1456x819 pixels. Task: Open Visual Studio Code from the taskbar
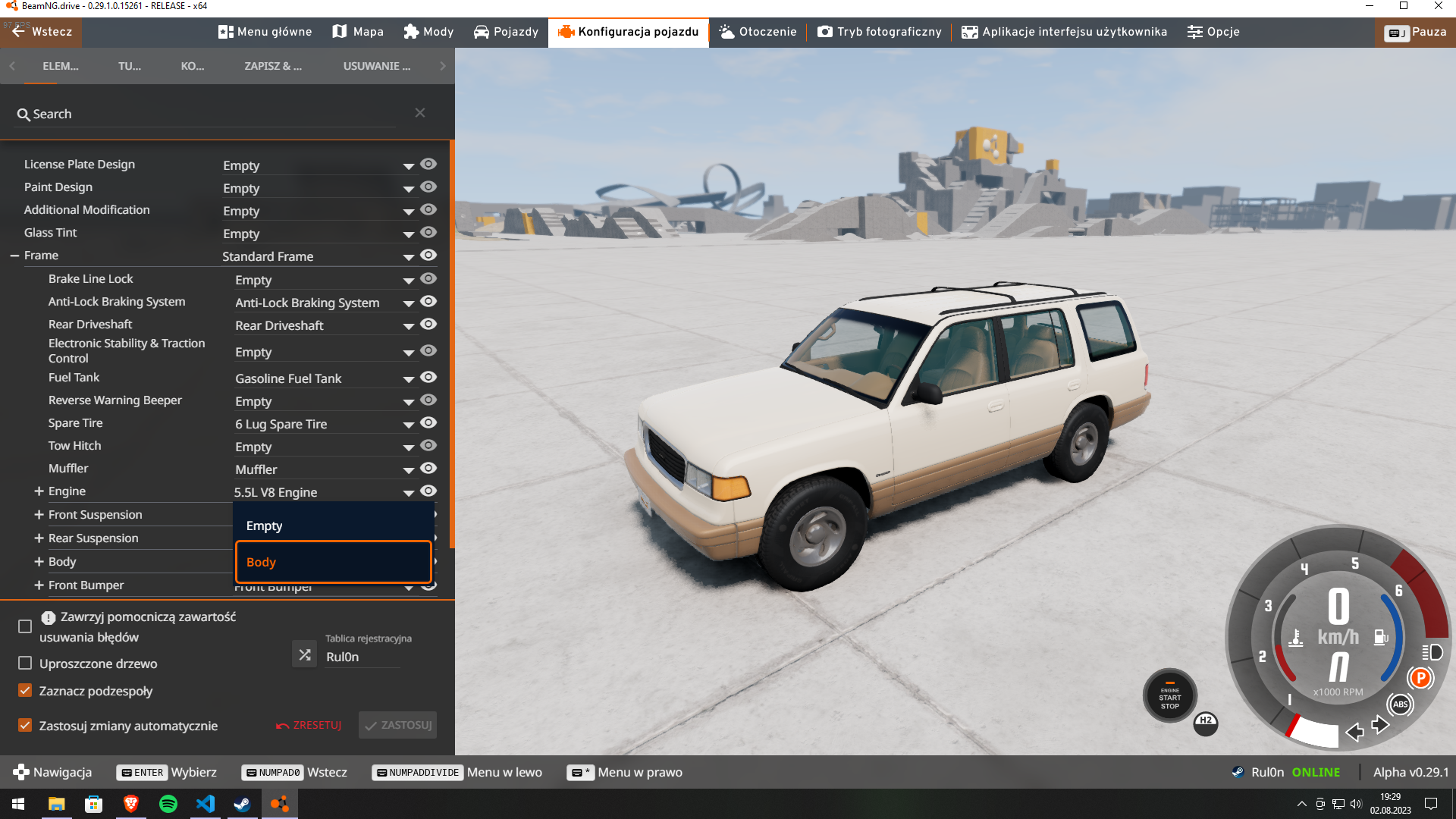[206, 804]
